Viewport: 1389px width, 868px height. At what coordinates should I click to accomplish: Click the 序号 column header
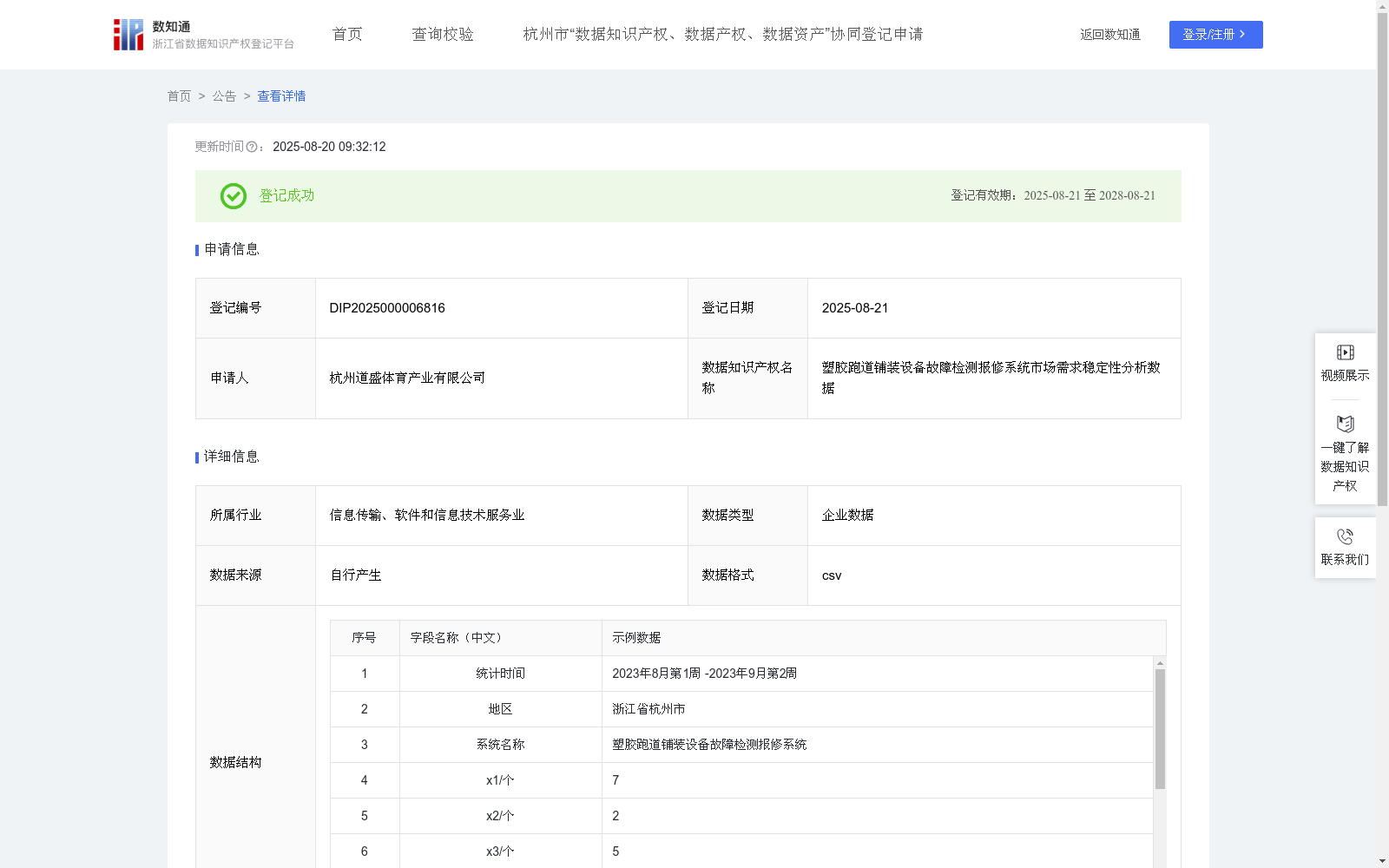[x=364, y=638]
